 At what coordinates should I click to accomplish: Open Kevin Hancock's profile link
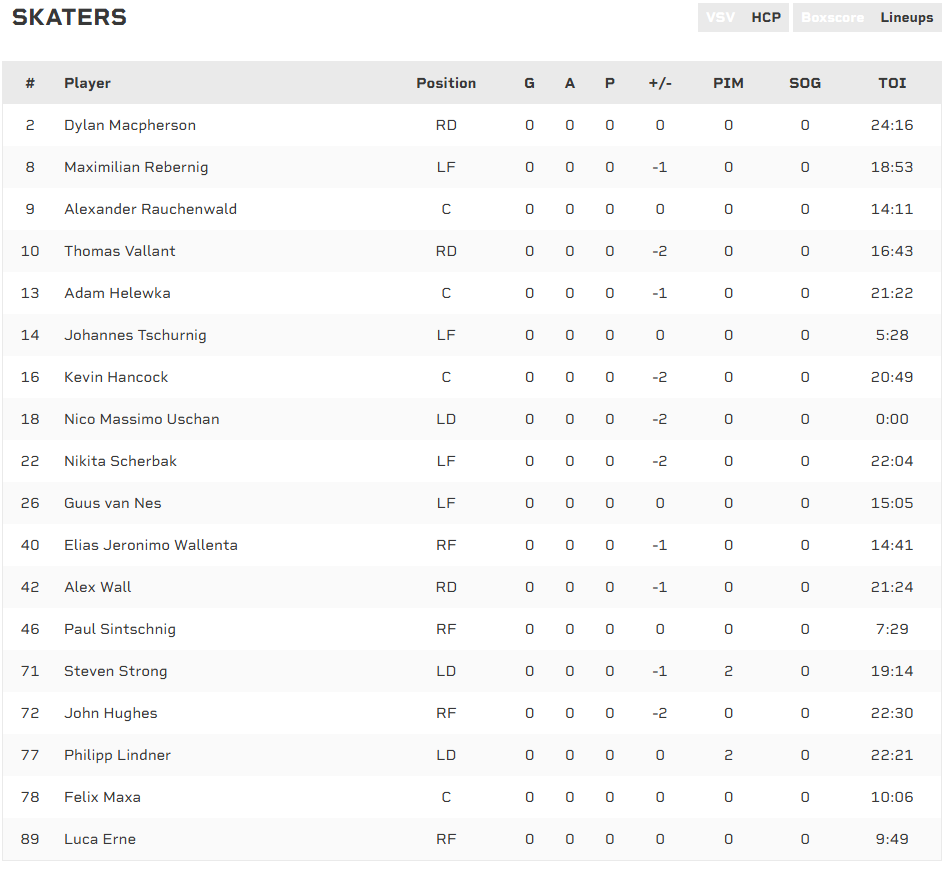[116, 377]
